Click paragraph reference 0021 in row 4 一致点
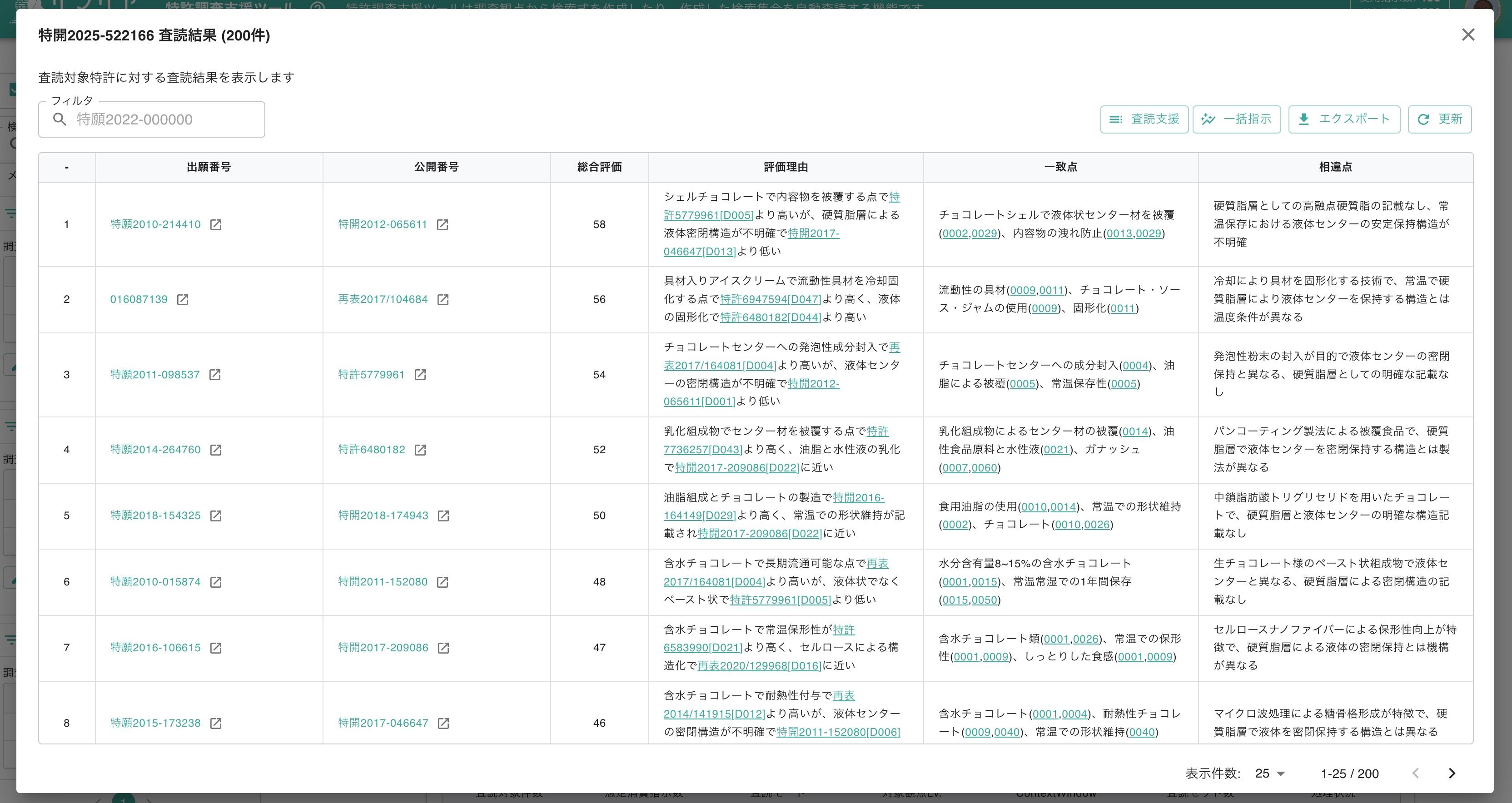Screen dimensions: 1512x803 click(x=1056, y=450)
